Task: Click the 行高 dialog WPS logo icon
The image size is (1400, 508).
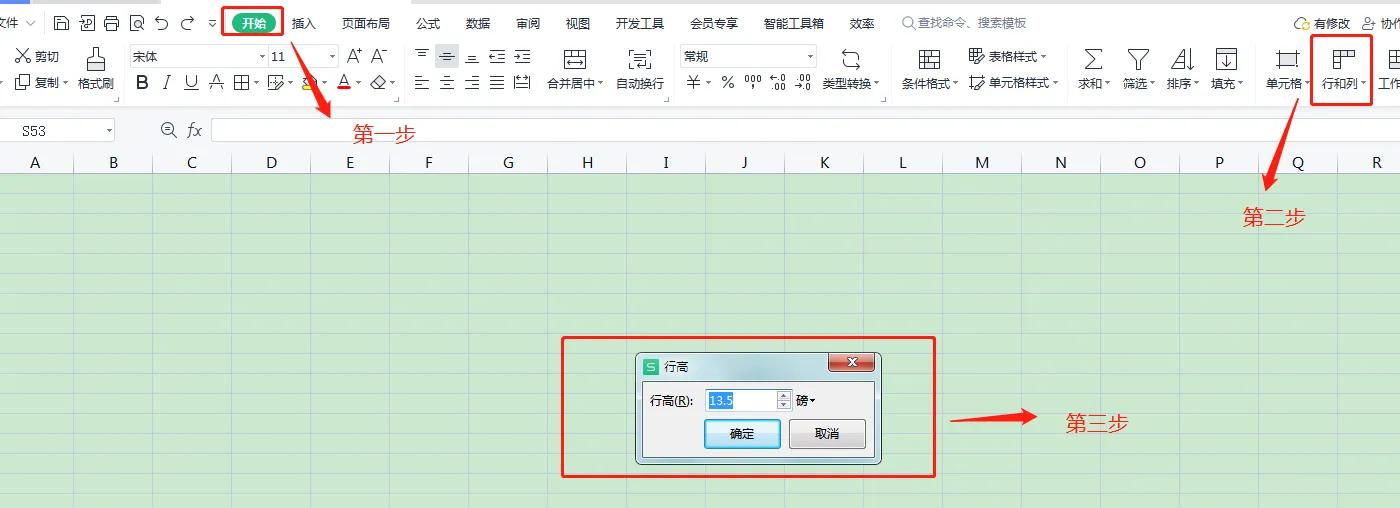Action: point(652,367)
